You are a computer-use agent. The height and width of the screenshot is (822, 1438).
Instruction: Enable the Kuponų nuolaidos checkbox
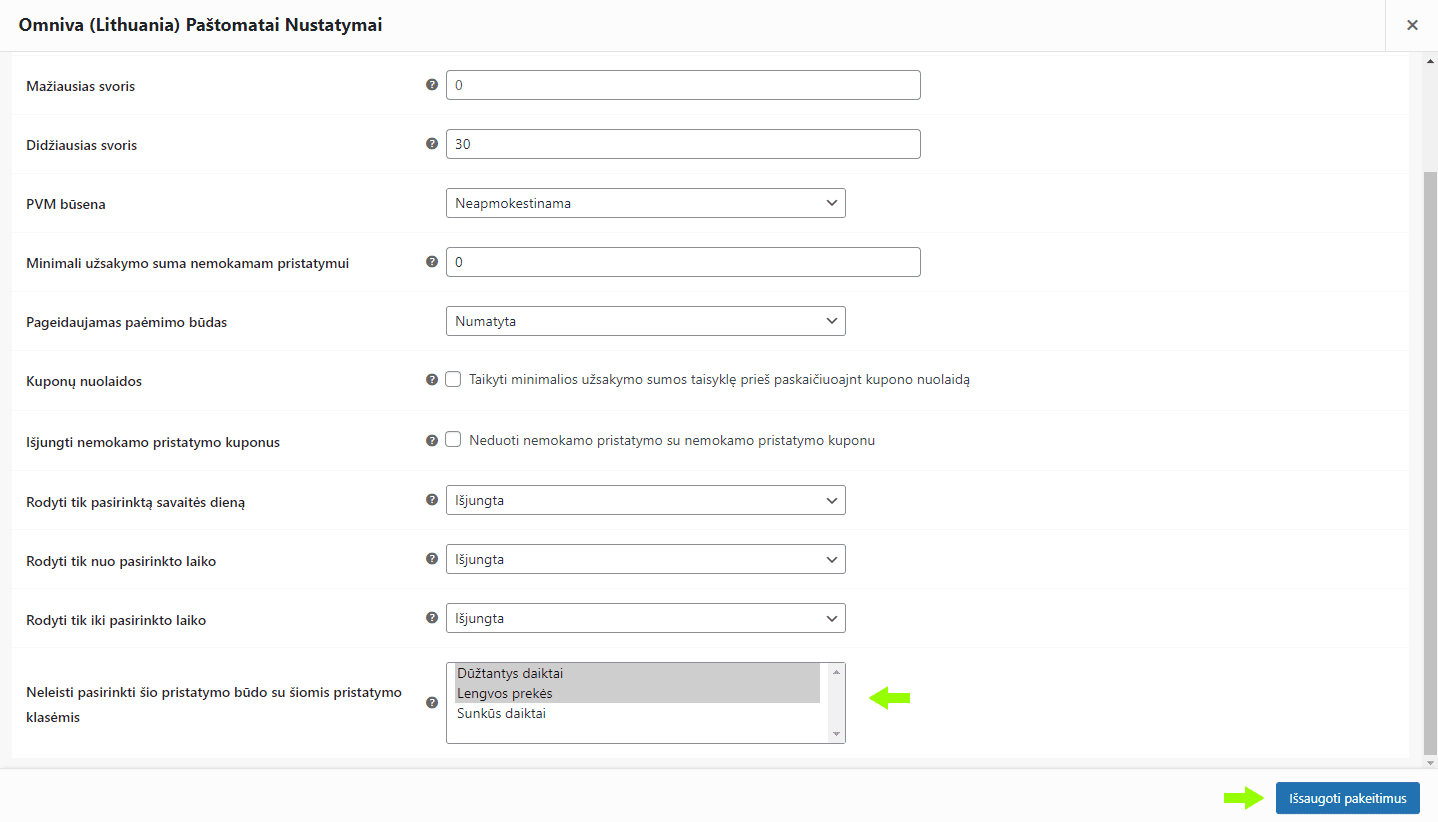coord(453,380)
